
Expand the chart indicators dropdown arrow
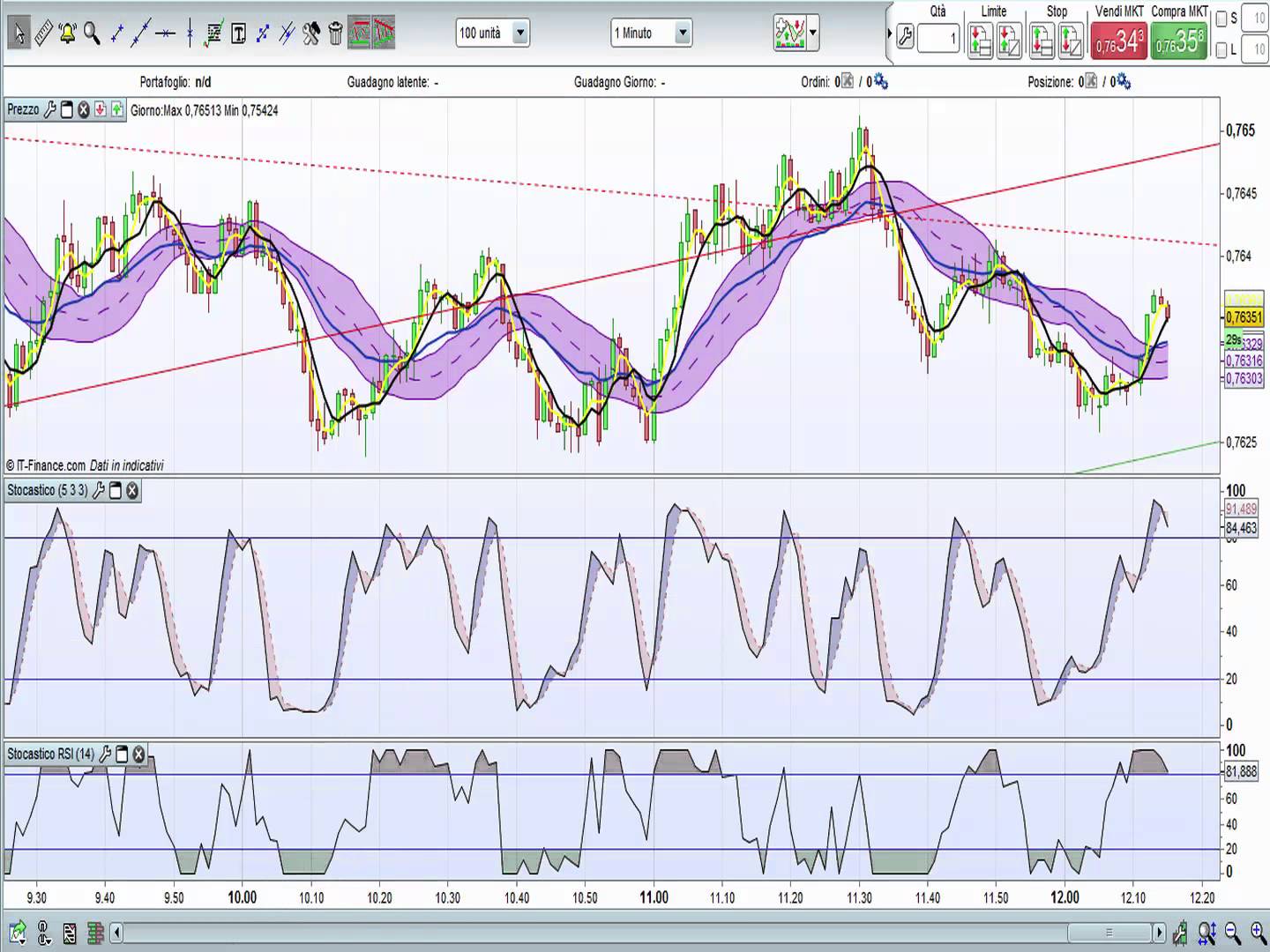tap(813, 33)
